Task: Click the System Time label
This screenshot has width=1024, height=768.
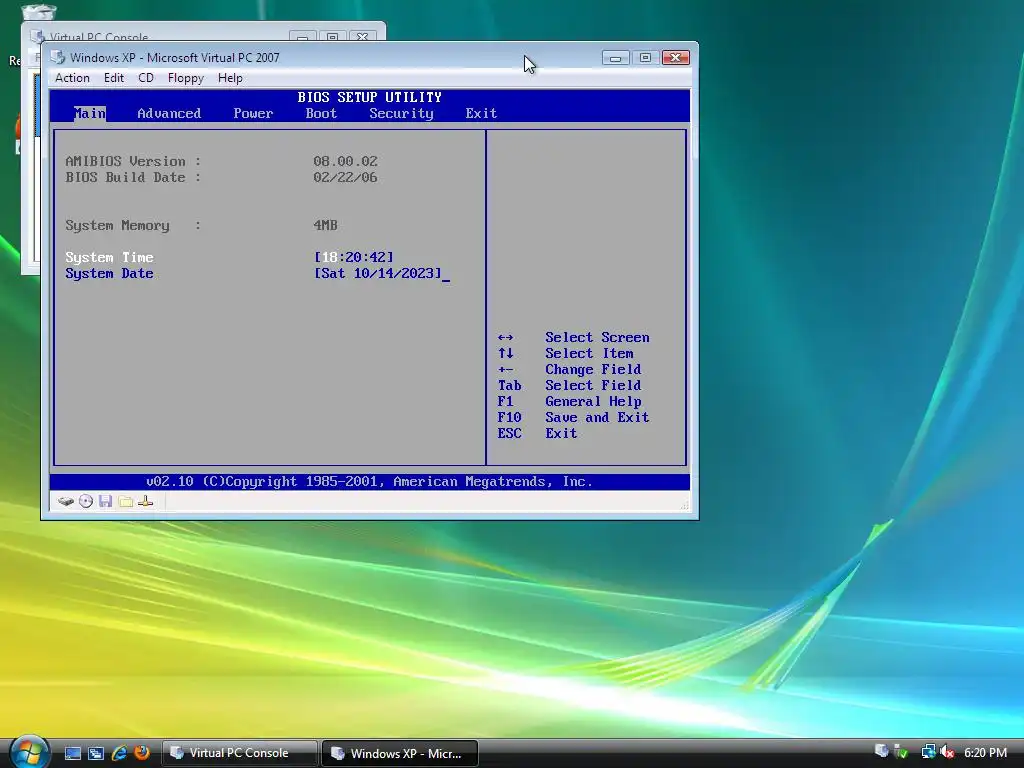Action: (110, 257)
